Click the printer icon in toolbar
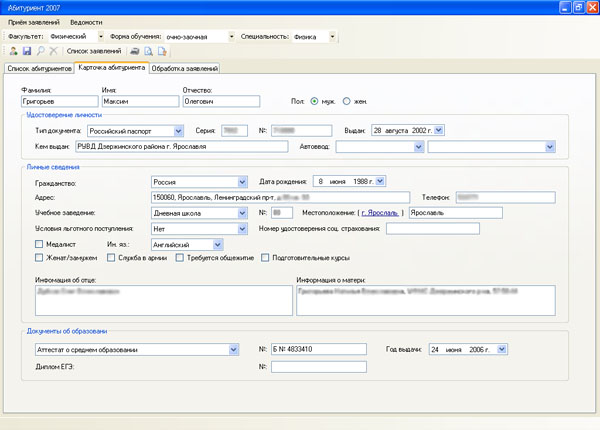 (135, 50)
